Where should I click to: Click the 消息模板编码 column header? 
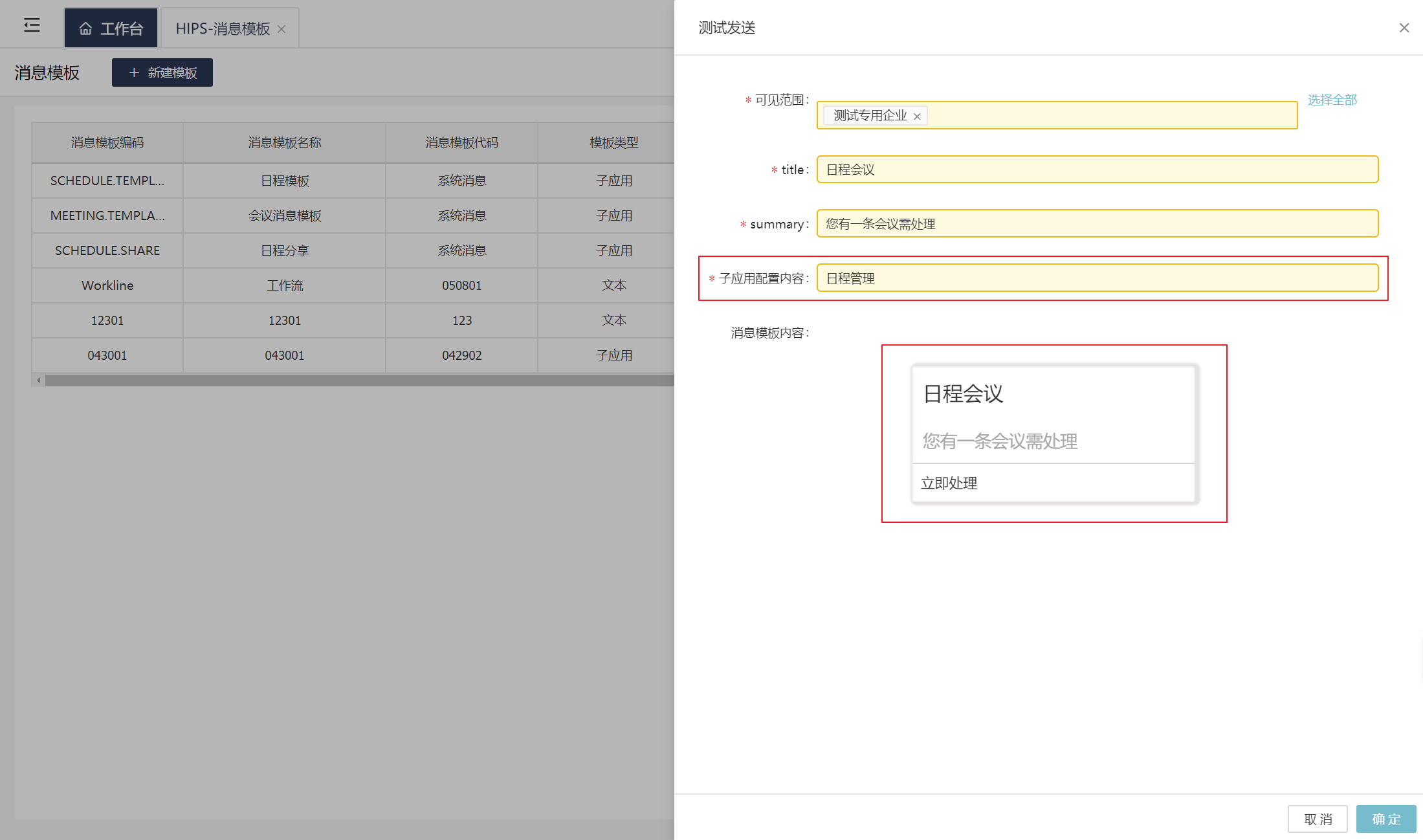pyautogui.click(x=107, y=142)
